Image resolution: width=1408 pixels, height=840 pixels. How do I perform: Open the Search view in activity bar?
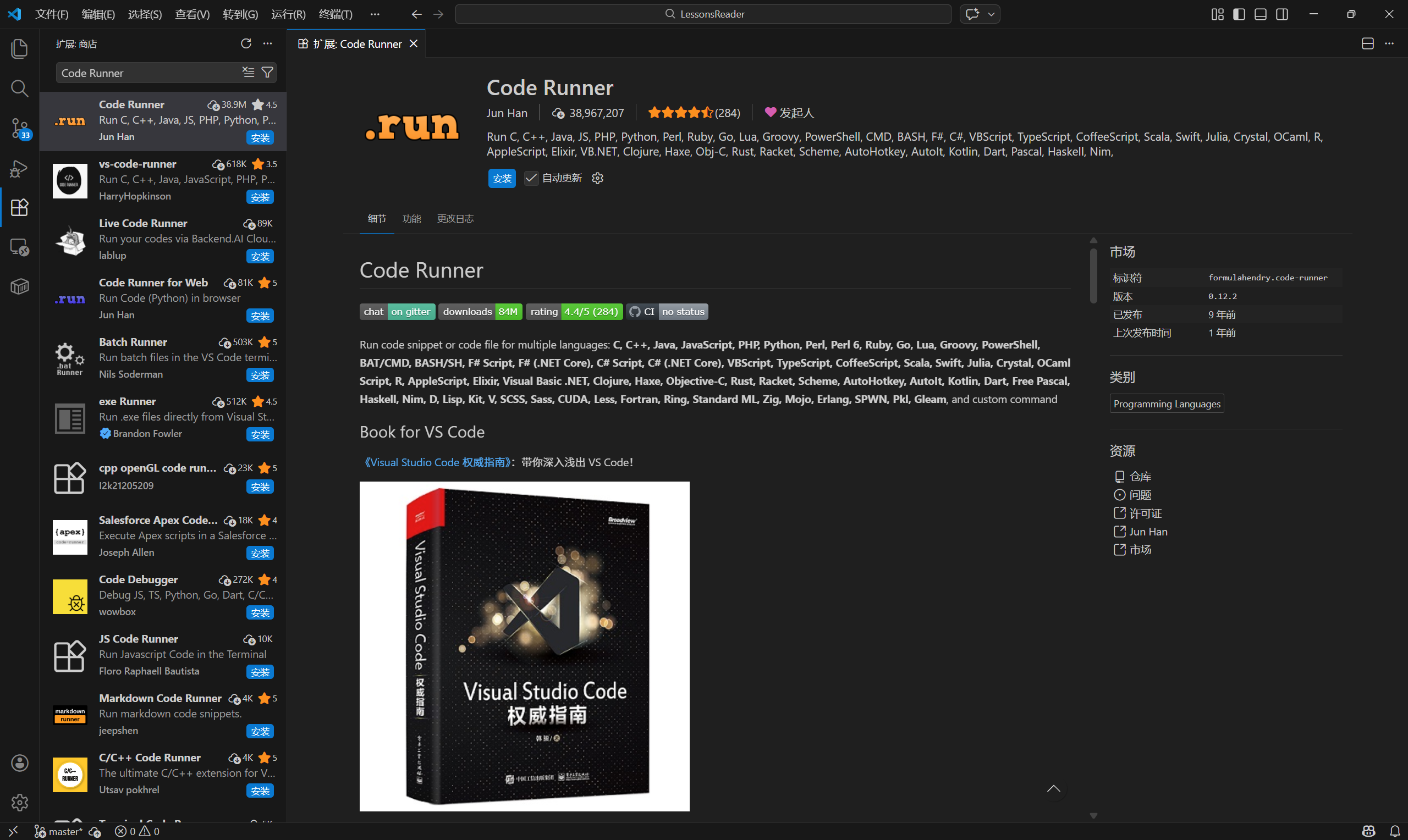point(19,89)
